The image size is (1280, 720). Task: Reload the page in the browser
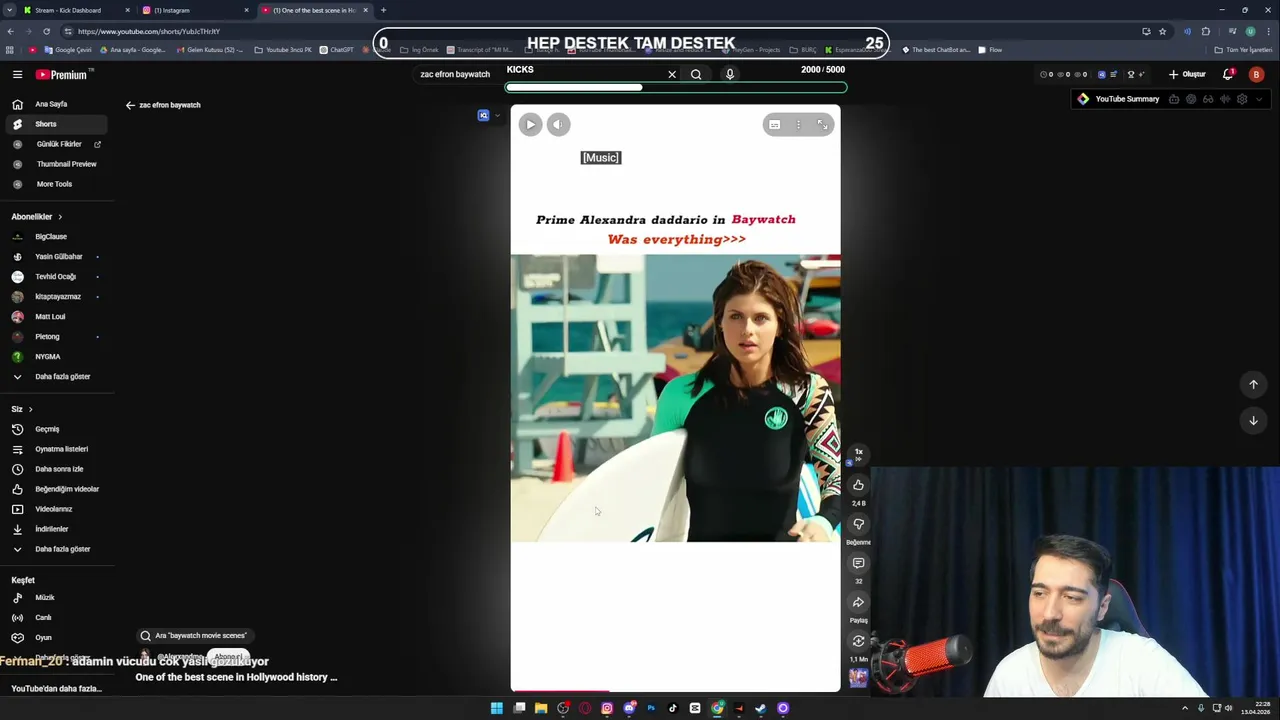tap(46, 31)
